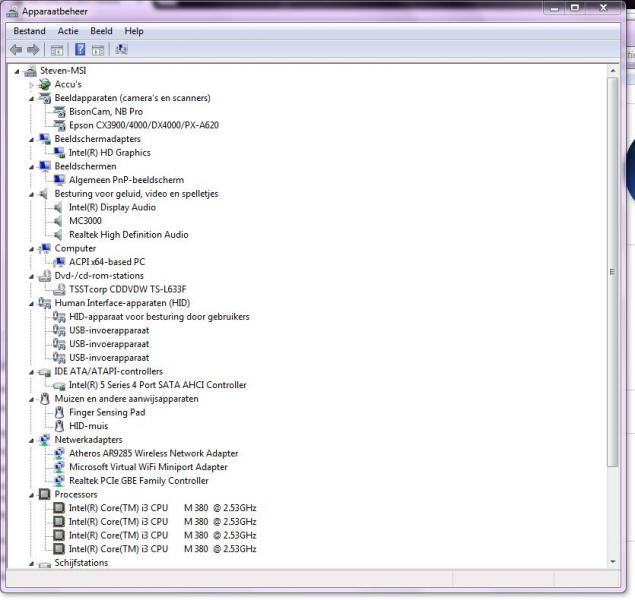Screen dimensions: 635x600
Task: Select the Schijfstations category label
Action: [81, 563]
